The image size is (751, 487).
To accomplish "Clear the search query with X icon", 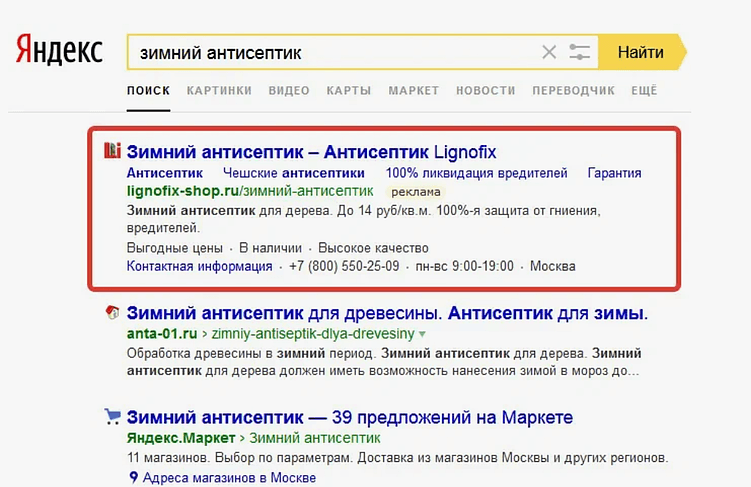I will (549, 52).
